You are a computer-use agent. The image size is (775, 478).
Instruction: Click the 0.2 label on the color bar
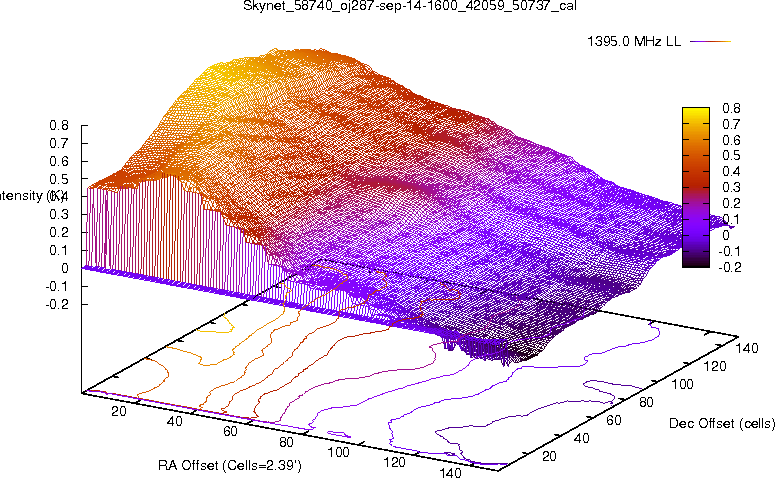click(x=731, y=203)
